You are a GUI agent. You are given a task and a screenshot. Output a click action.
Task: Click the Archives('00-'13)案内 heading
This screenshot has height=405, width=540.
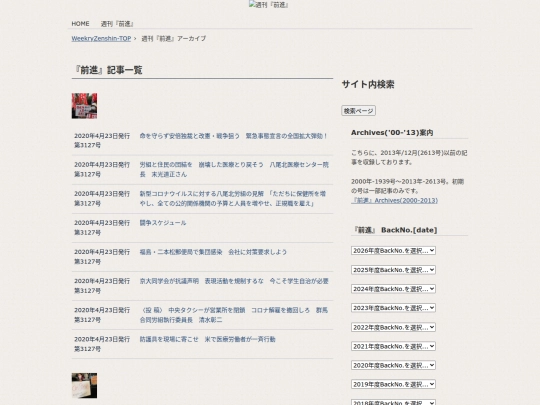[392, 133]
